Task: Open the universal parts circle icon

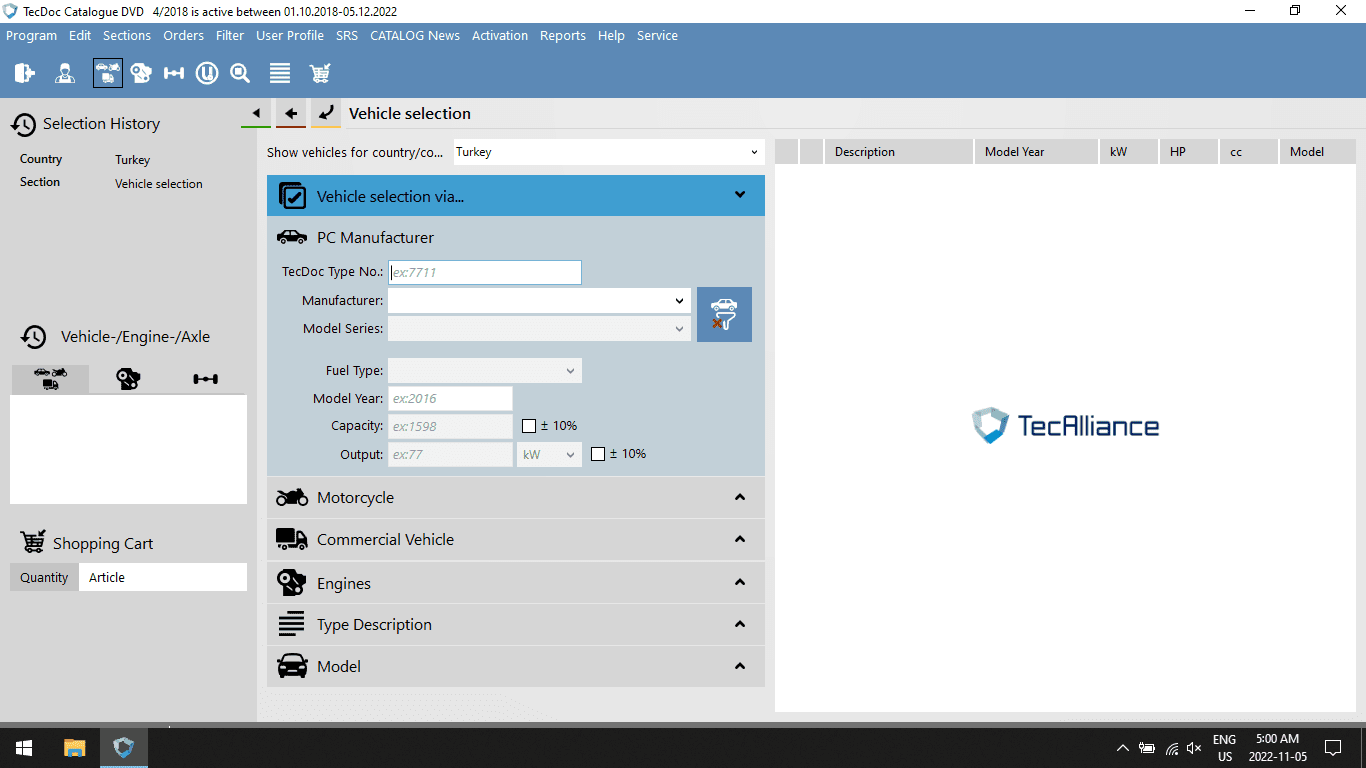Action: click(x=207, y=73)
